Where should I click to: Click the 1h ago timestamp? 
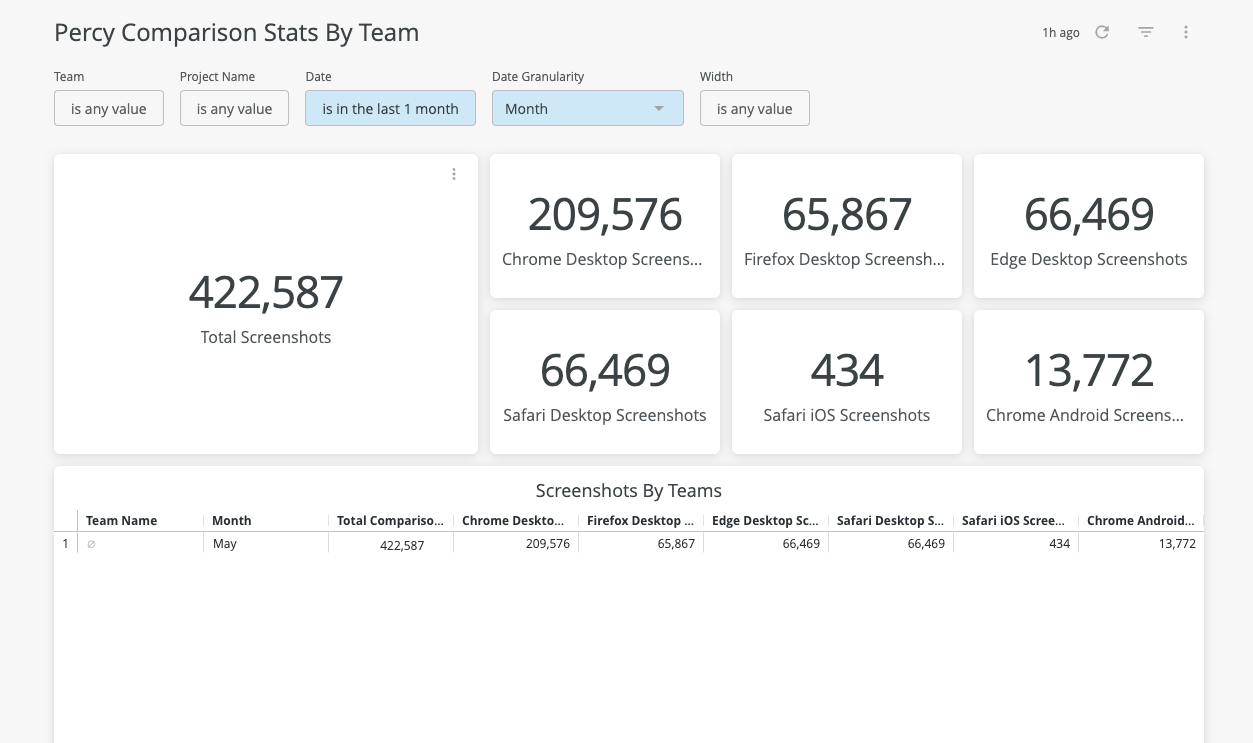[1060, 32]
